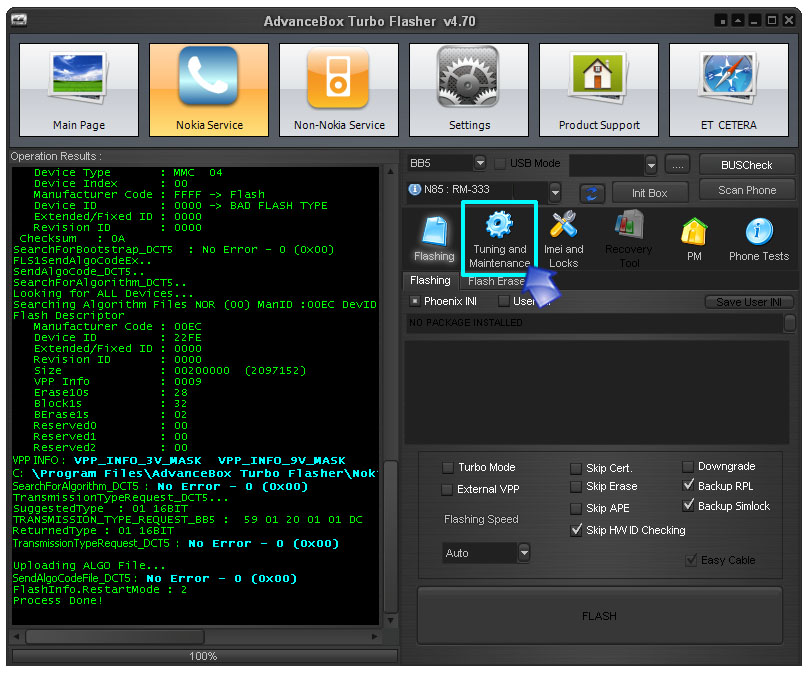Open the ET CETERA compass section
The width and height of the screenshot is (809, 700).
[729, 90]
